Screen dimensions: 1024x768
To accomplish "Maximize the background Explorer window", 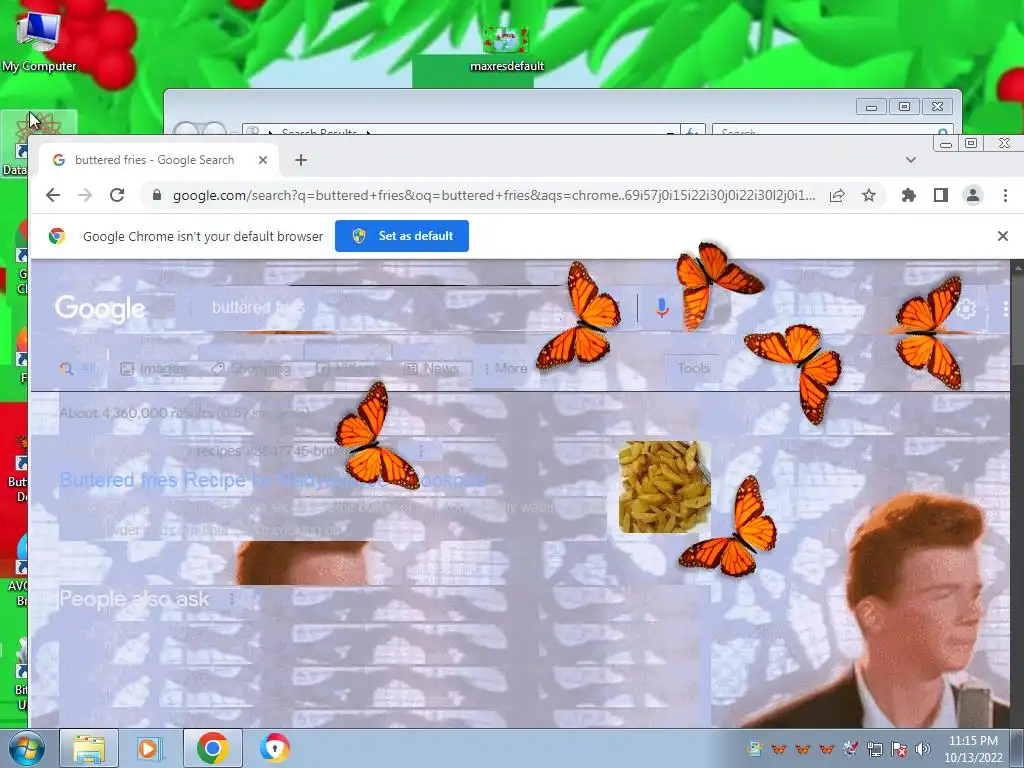I will (x=904, y=106).
